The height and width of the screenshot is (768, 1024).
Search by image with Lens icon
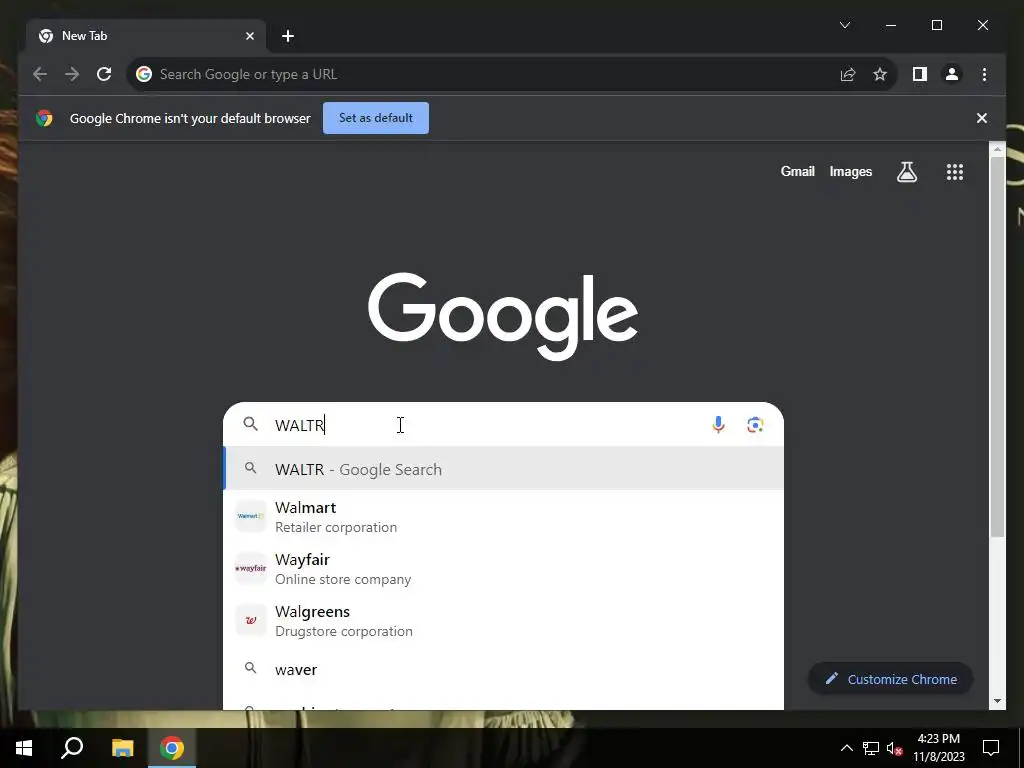tap(755, 424)
